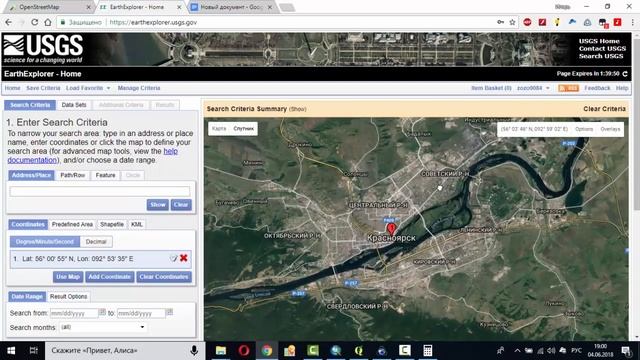Click the USGS logo
The image size is (640, 360).
(43, 49)
